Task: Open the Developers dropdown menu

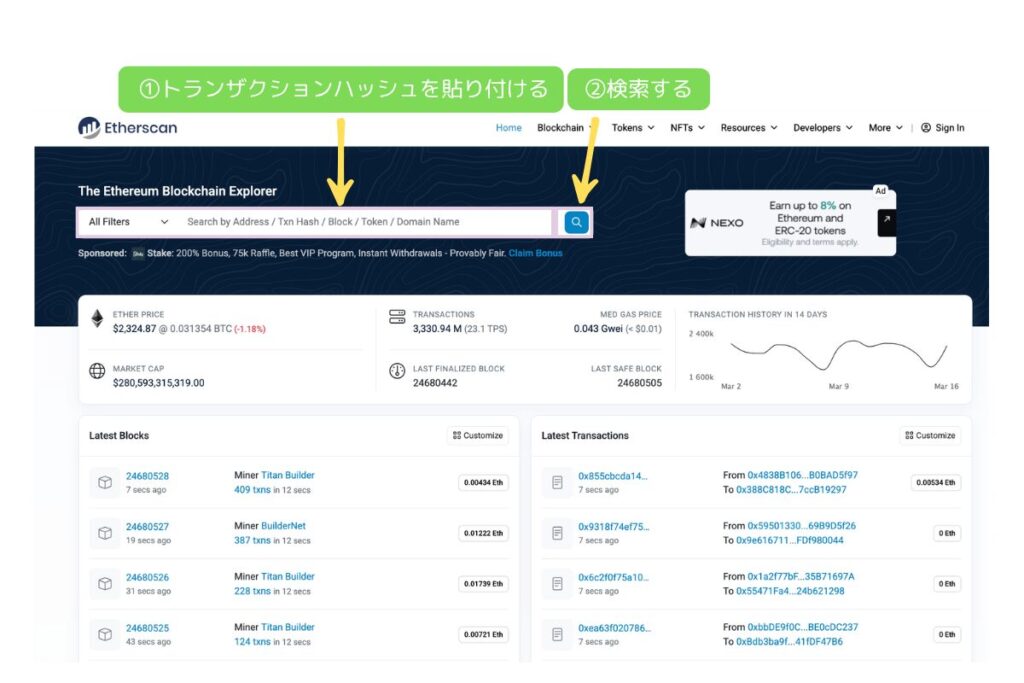Action: point(822,128)
